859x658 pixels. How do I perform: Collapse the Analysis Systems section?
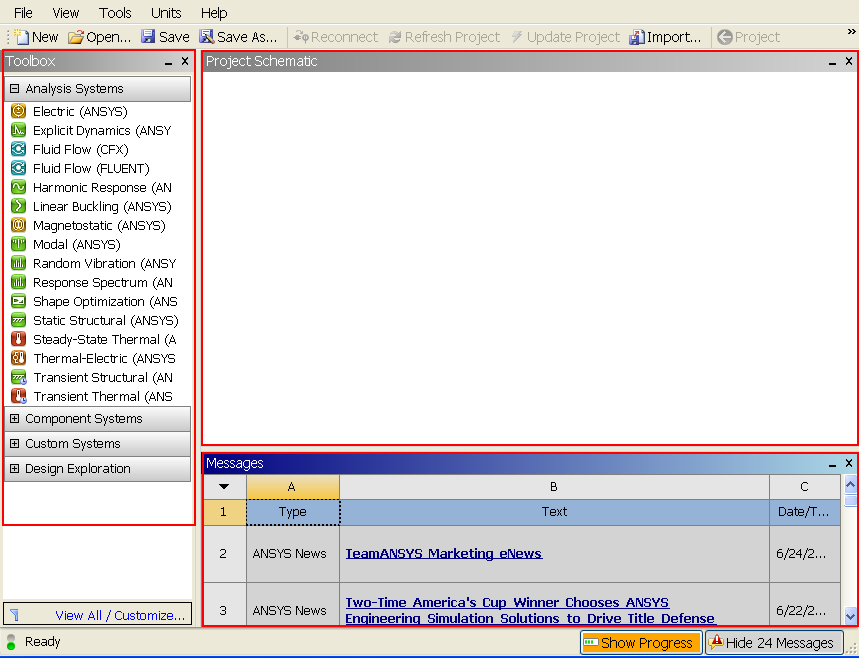click(15, 88)
